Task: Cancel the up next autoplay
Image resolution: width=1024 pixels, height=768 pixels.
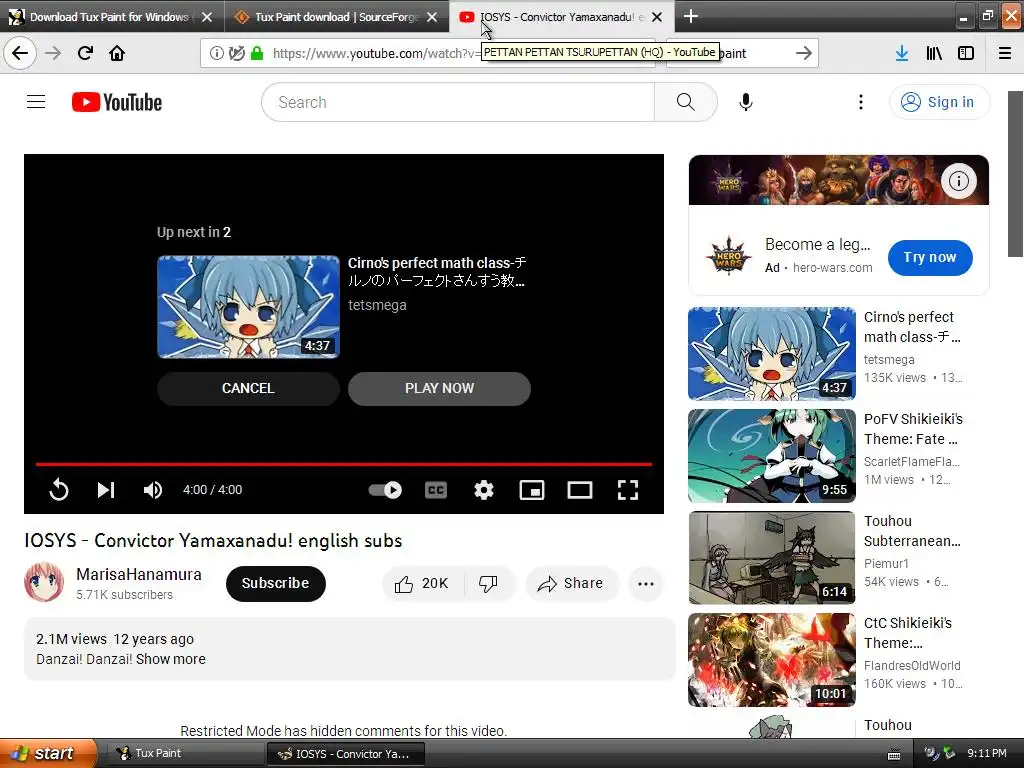Action: (248, 388)
